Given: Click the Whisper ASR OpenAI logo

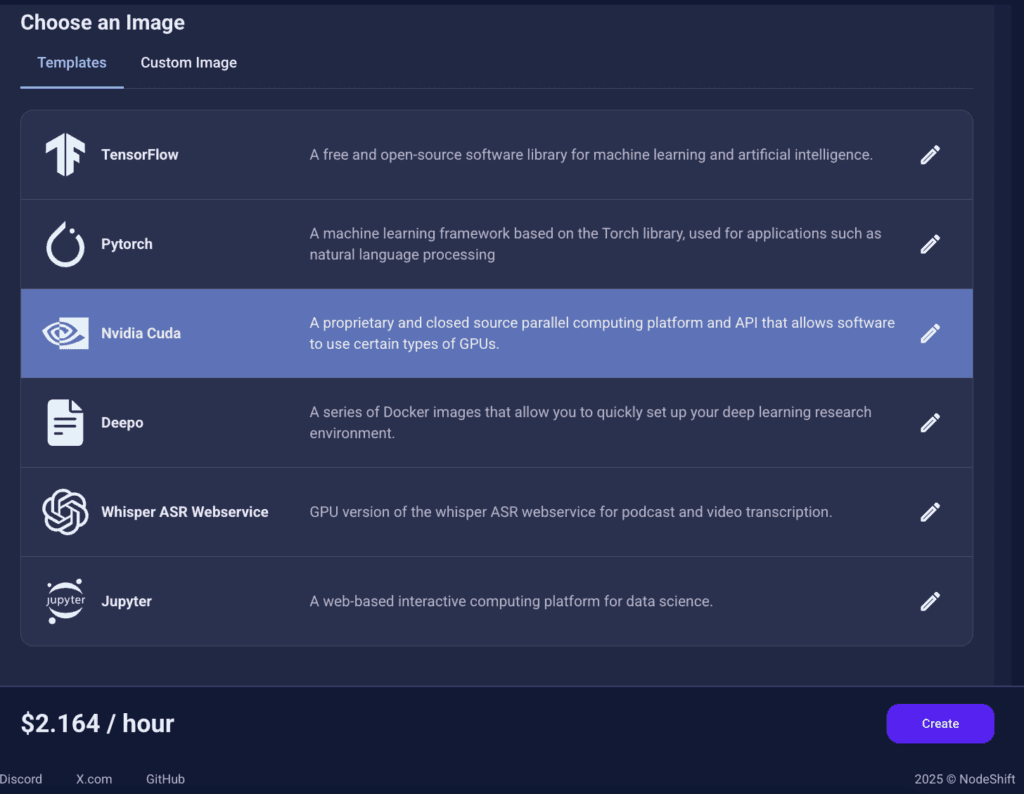Looking at the screenshot, I should pyautogui.click(x=65, y=512).
